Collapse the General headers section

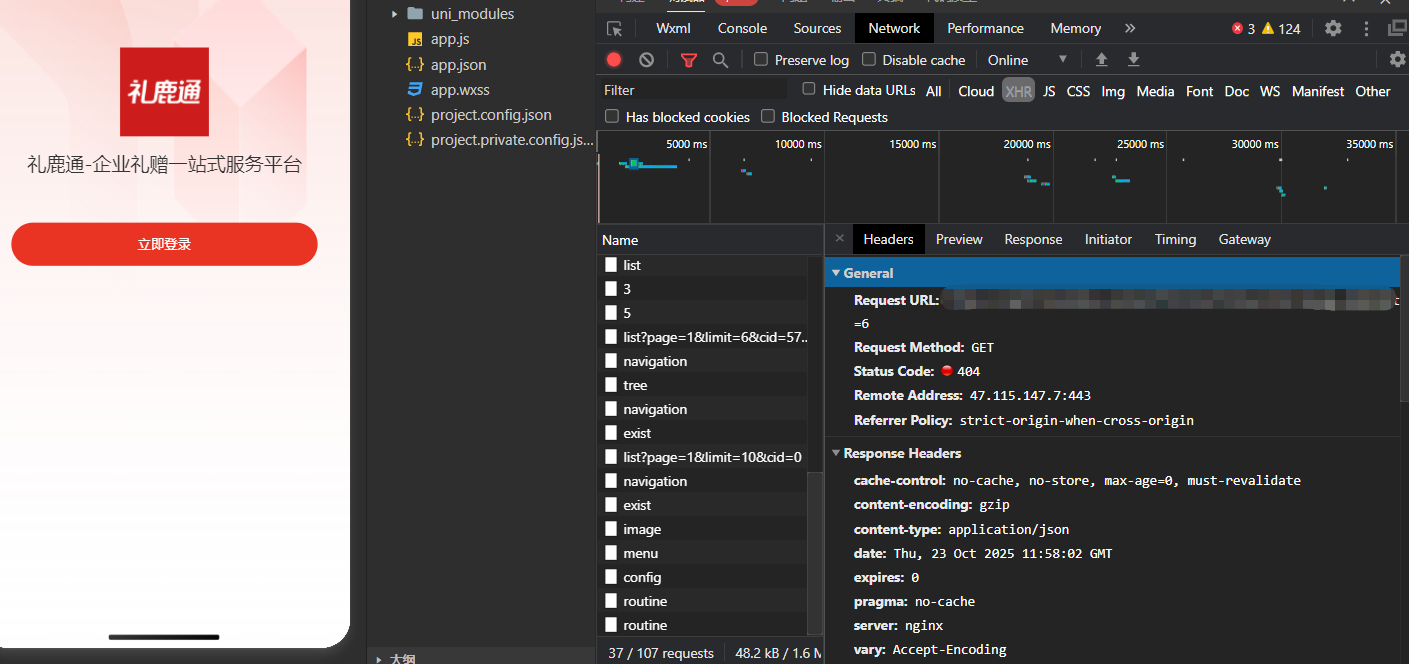click(x=836, y=273)
